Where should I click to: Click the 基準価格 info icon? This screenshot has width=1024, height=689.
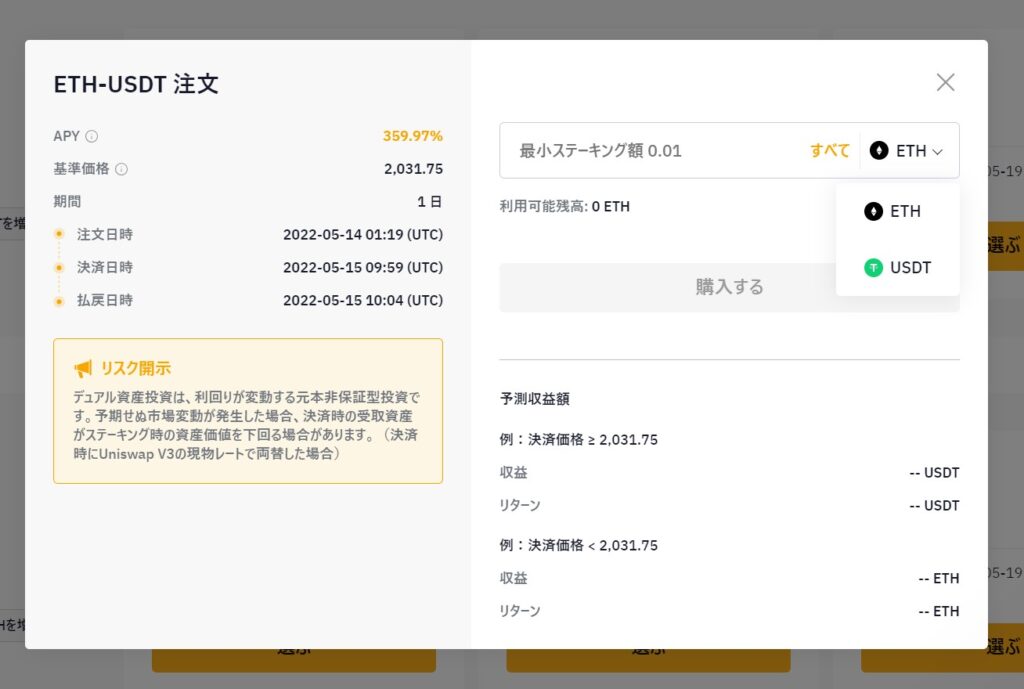click(121, 169)
